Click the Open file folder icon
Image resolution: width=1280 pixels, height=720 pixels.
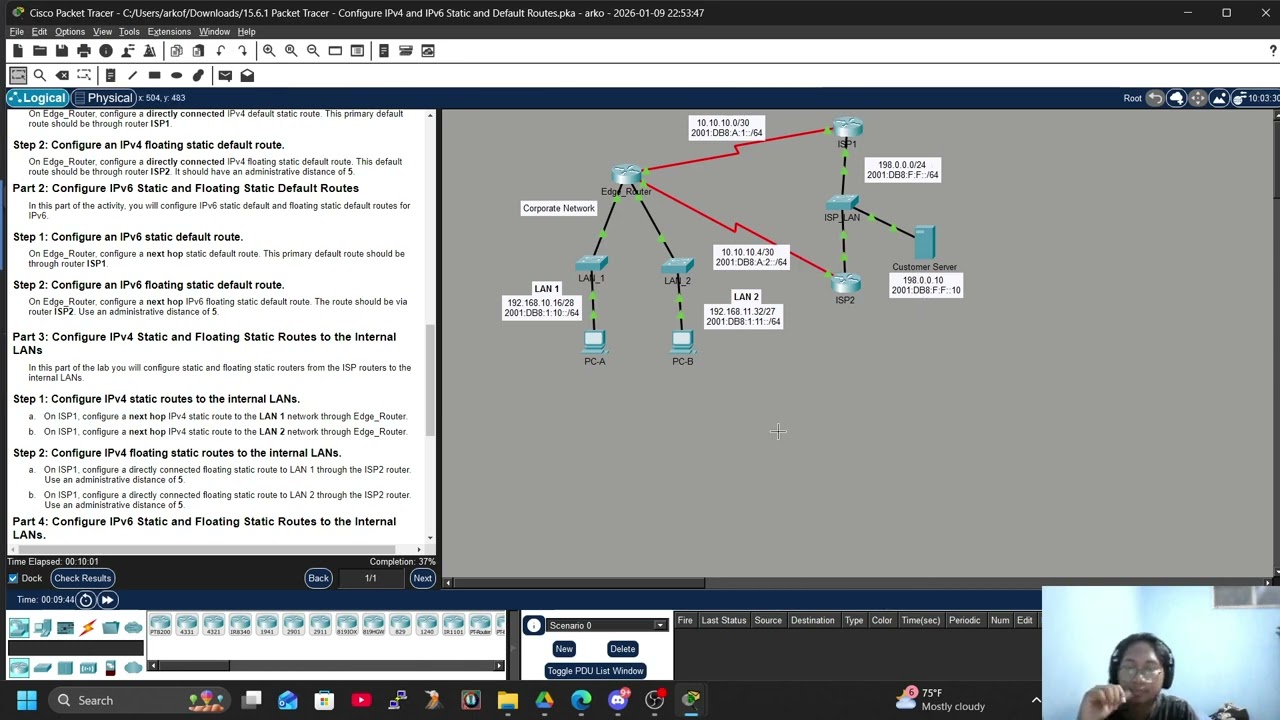point(39,50)
